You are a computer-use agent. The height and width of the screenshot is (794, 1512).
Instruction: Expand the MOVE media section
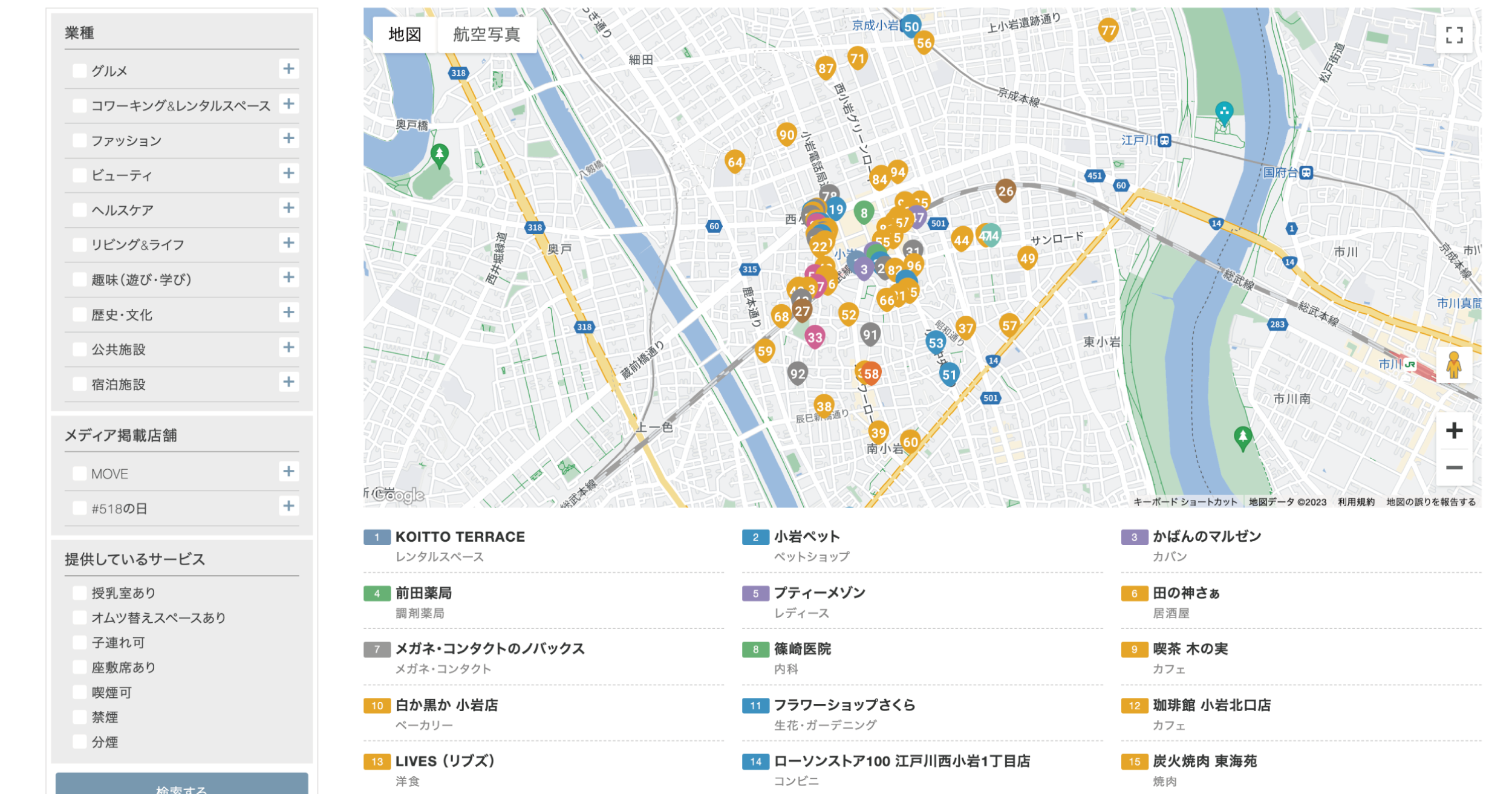click(288, 472)
